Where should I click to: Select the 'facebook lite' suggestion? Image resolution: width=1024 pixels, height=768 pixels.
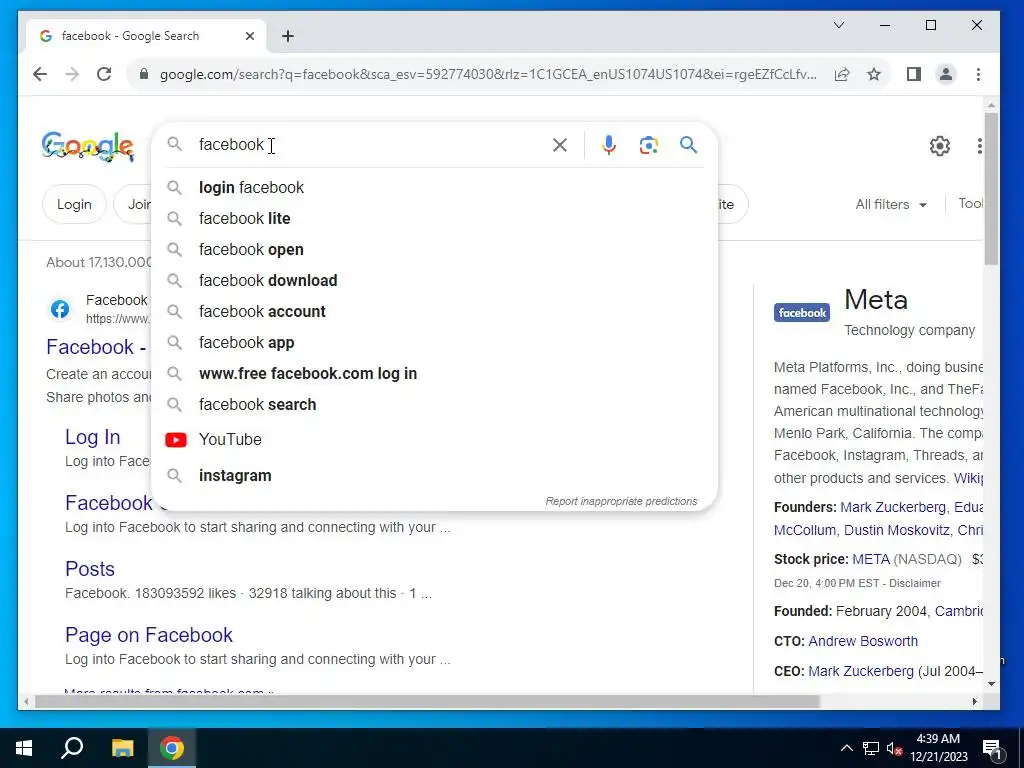[434, 219]
